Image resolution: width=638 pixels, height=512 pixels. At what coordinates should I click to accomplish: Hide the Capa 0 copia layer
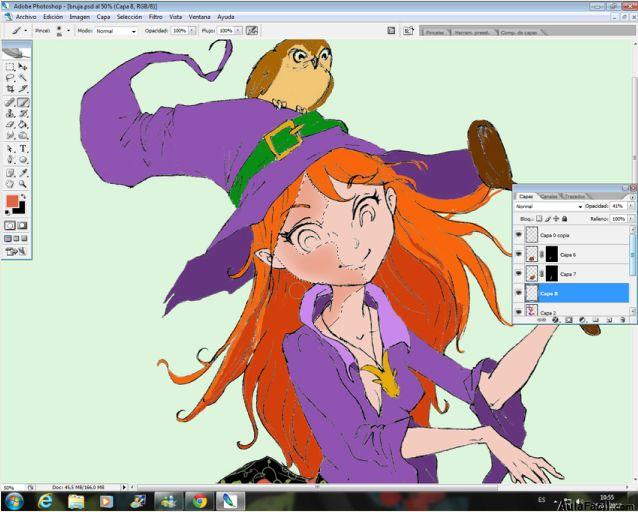pos(518,235)
